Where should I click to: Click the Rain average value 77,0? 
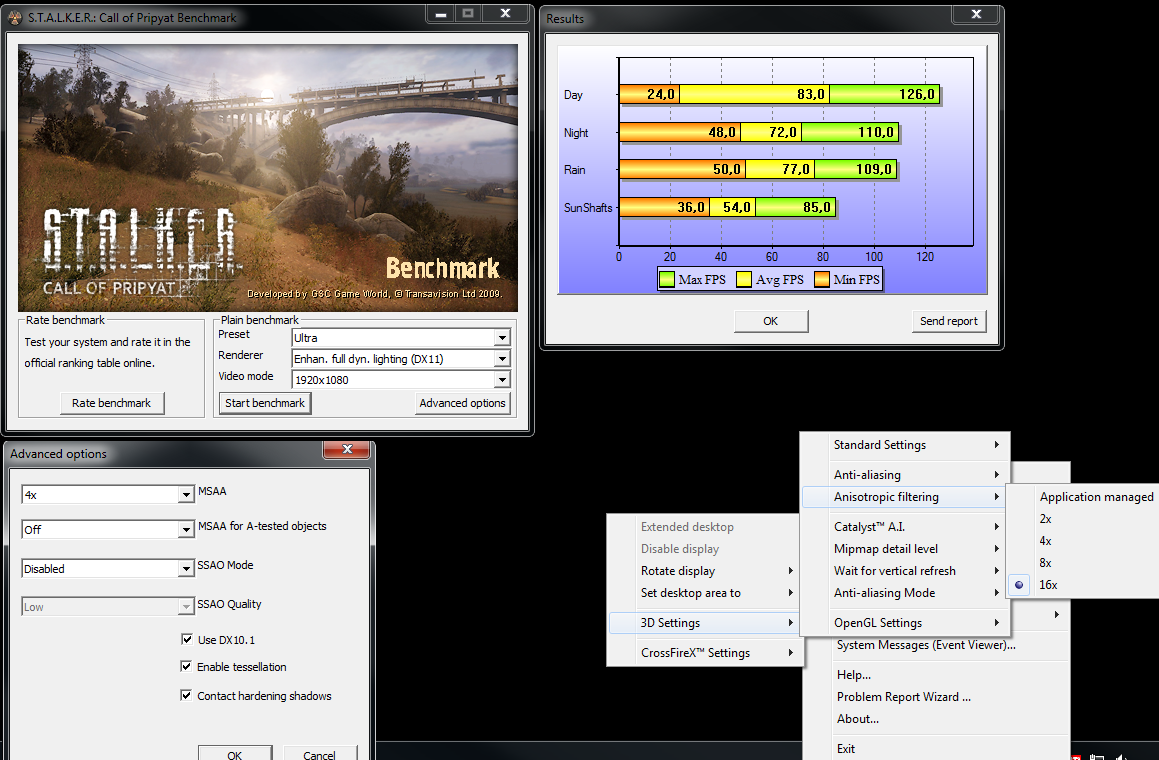796,169
